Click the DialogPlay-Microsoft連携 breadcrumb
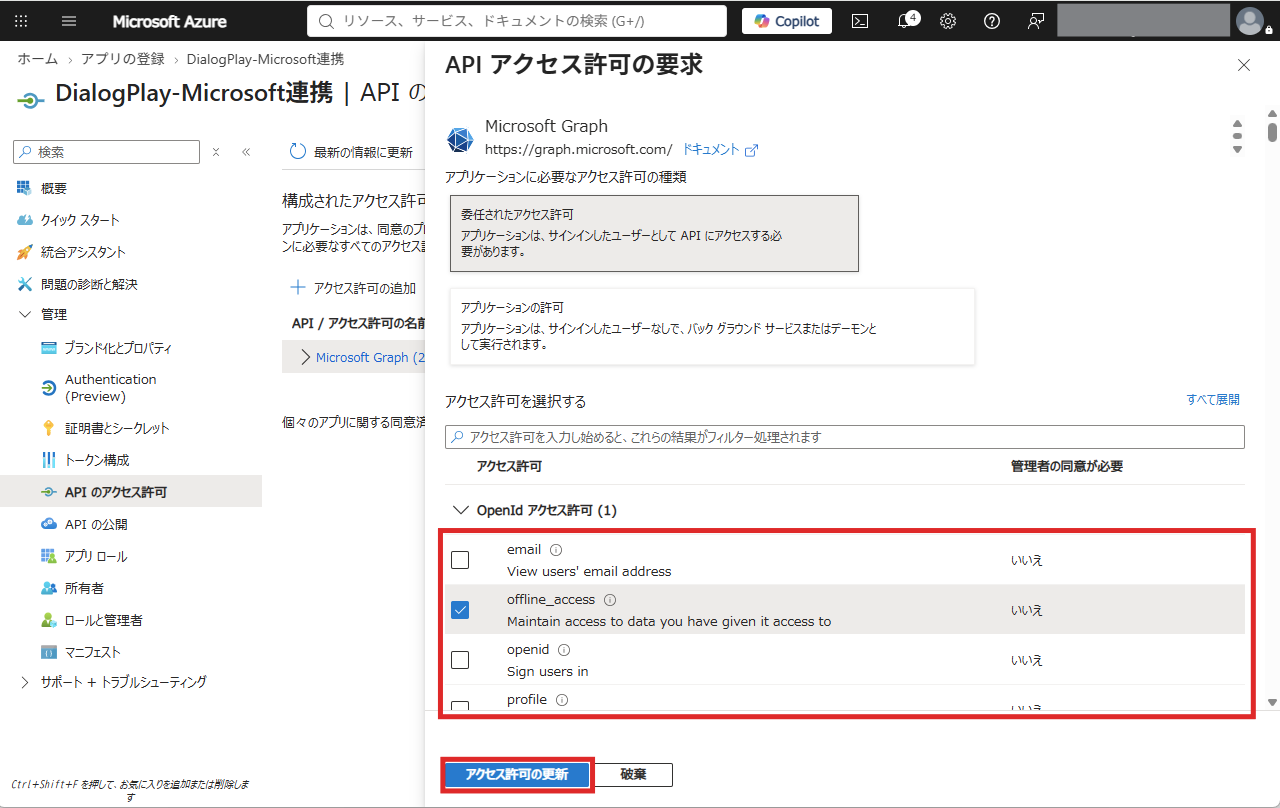Screen dimensions: 1280x808 click(265, 59)
